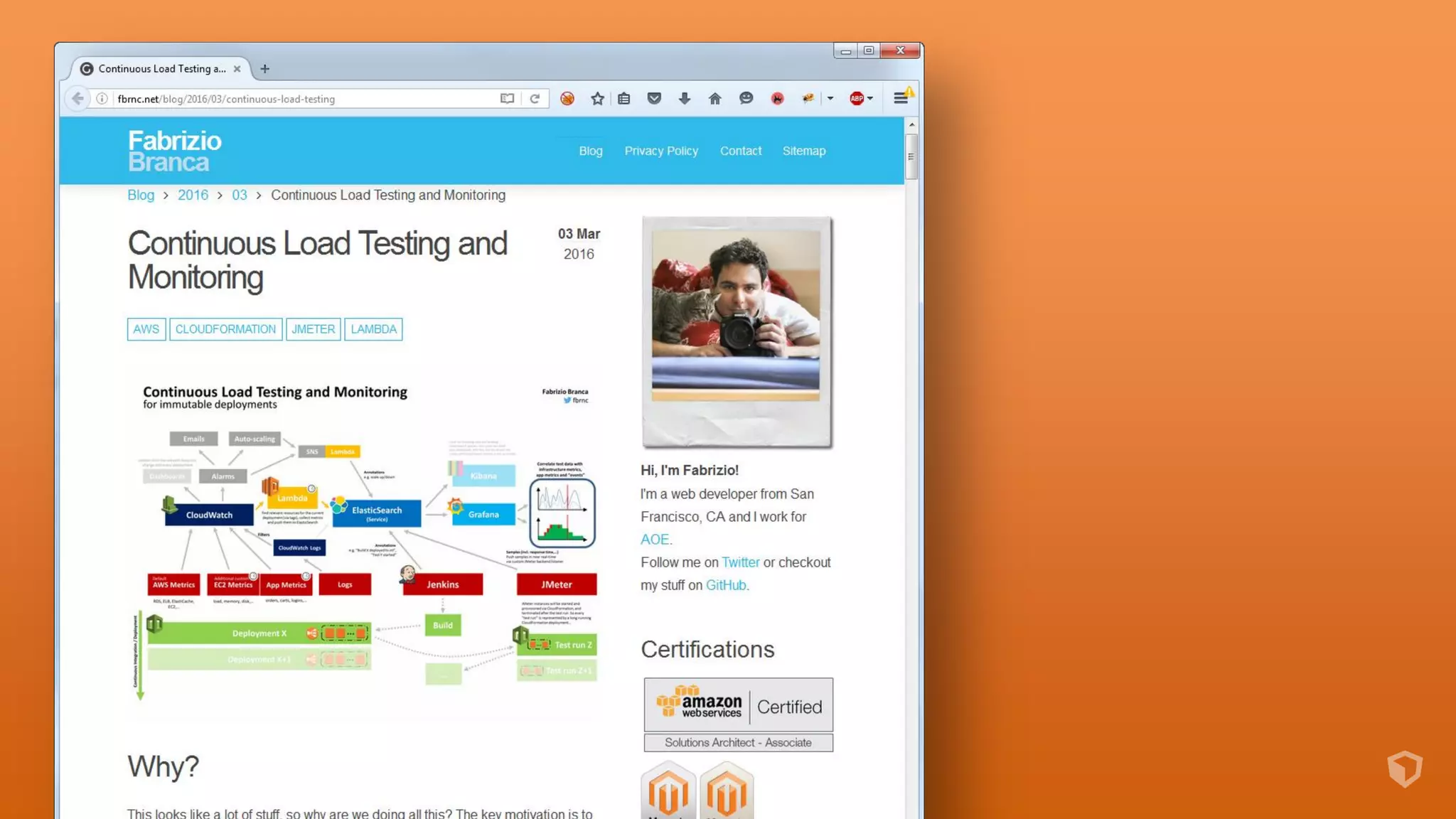Screen dimensions: 1456x819
Task: Open the chat bubble smiley icon
Action: (746, 99)
